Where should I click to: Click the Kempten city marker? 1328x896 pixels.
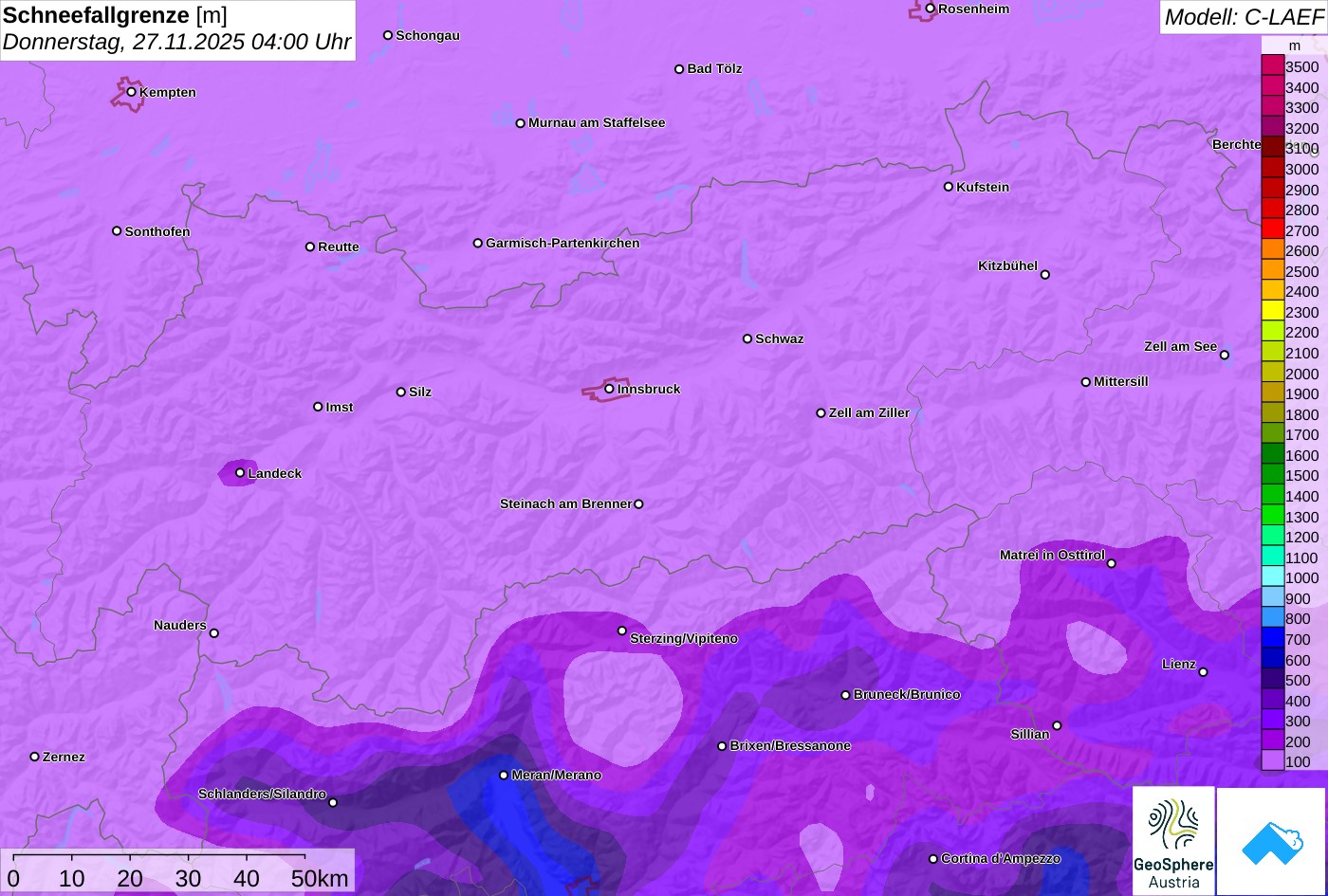pos(132,92)
